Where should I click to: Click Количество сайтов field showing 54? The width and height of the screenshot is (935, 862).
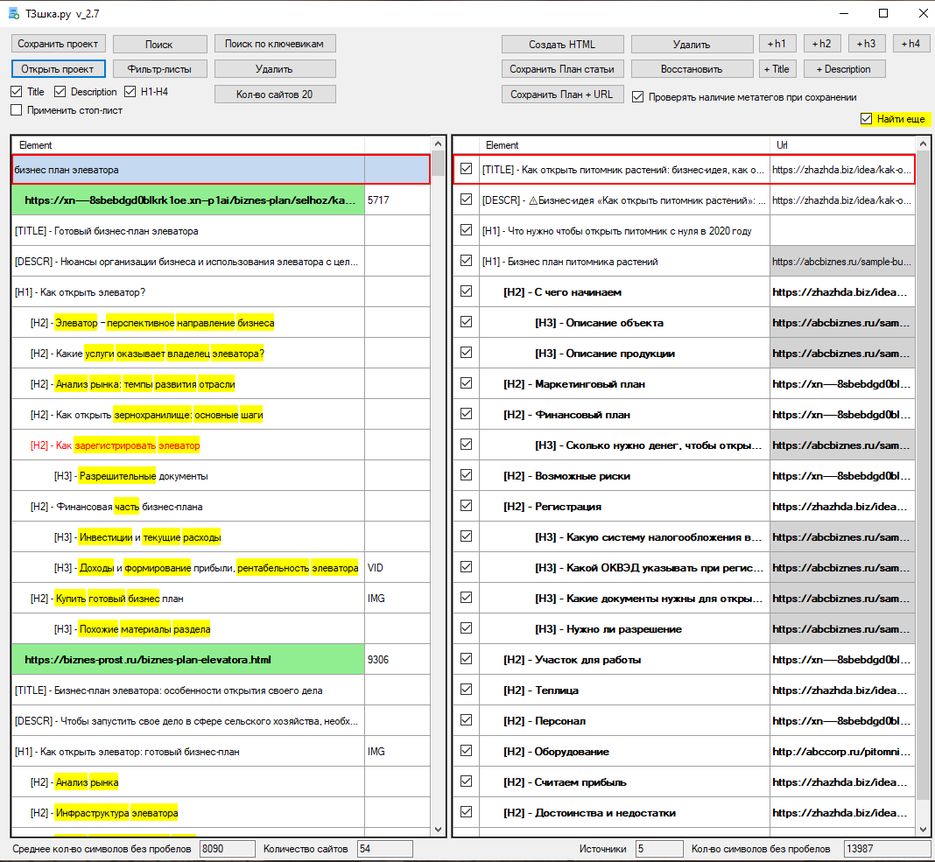(x=385, y=848)
